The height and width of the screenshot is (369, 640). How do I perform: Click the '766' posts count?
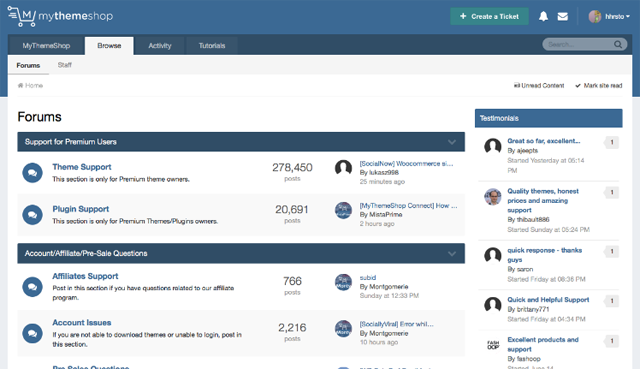[x=292, y=281]
